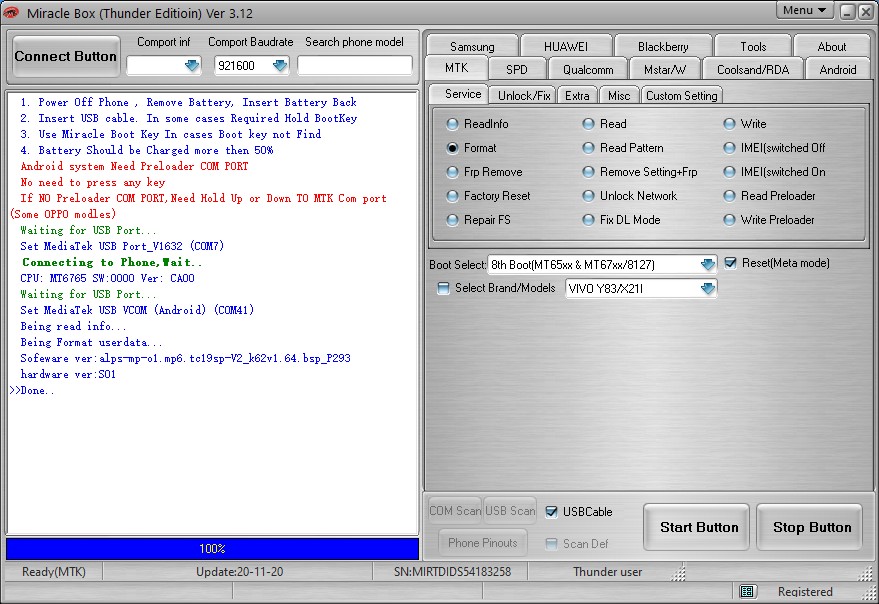
Task: Open the Menu dropdown in title bar
Action: [x=804, y=10]
